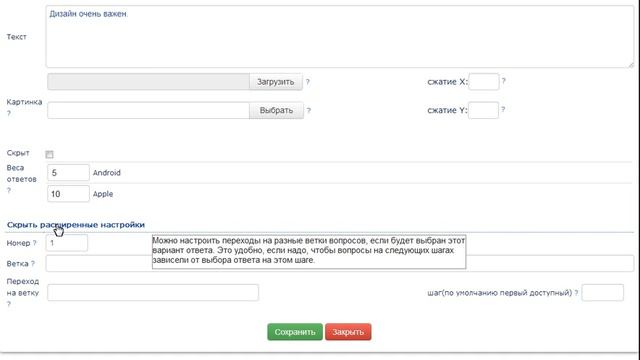Click help icon next to Ветка label
640x360 pixels.
33,264
